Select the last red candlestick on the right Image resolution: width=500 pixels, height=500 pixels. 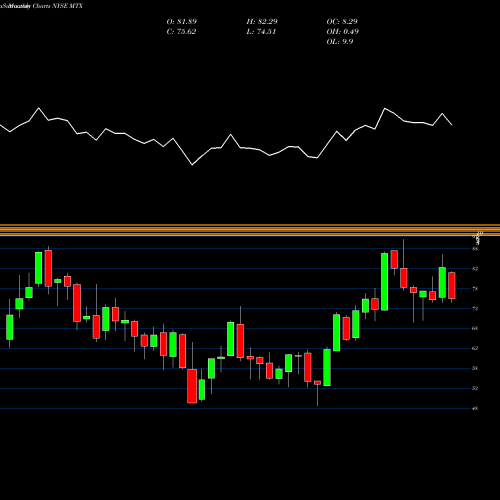point(452,285)
